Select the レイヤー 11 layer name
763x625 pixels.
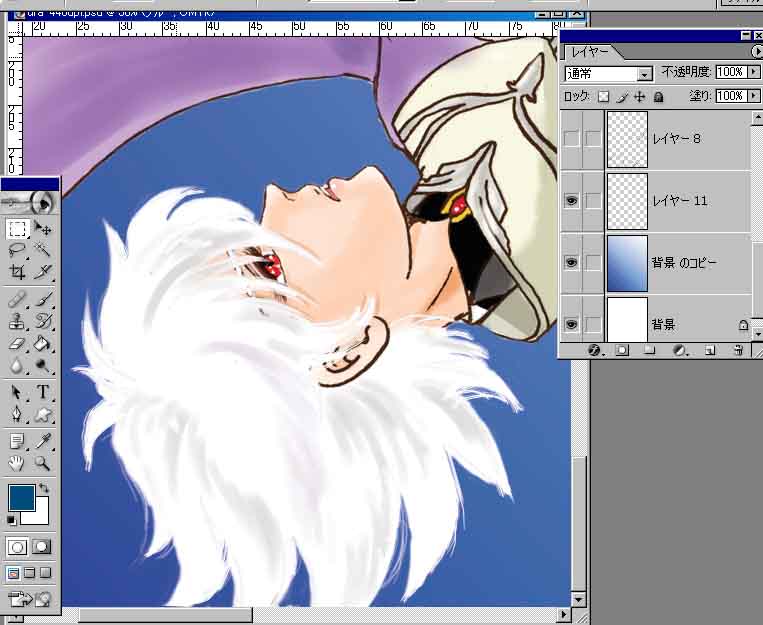click(x=679, y=201)
